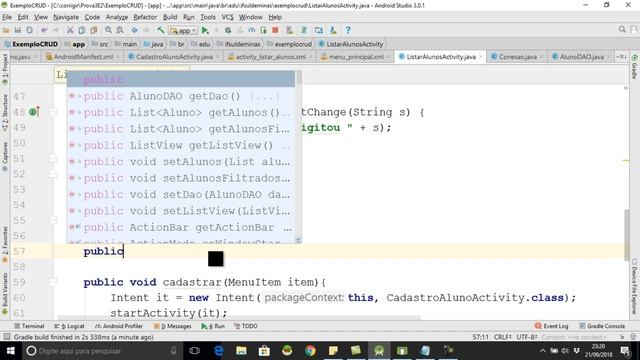Collapse the code fold on line 48

click(x=53, y=112)
